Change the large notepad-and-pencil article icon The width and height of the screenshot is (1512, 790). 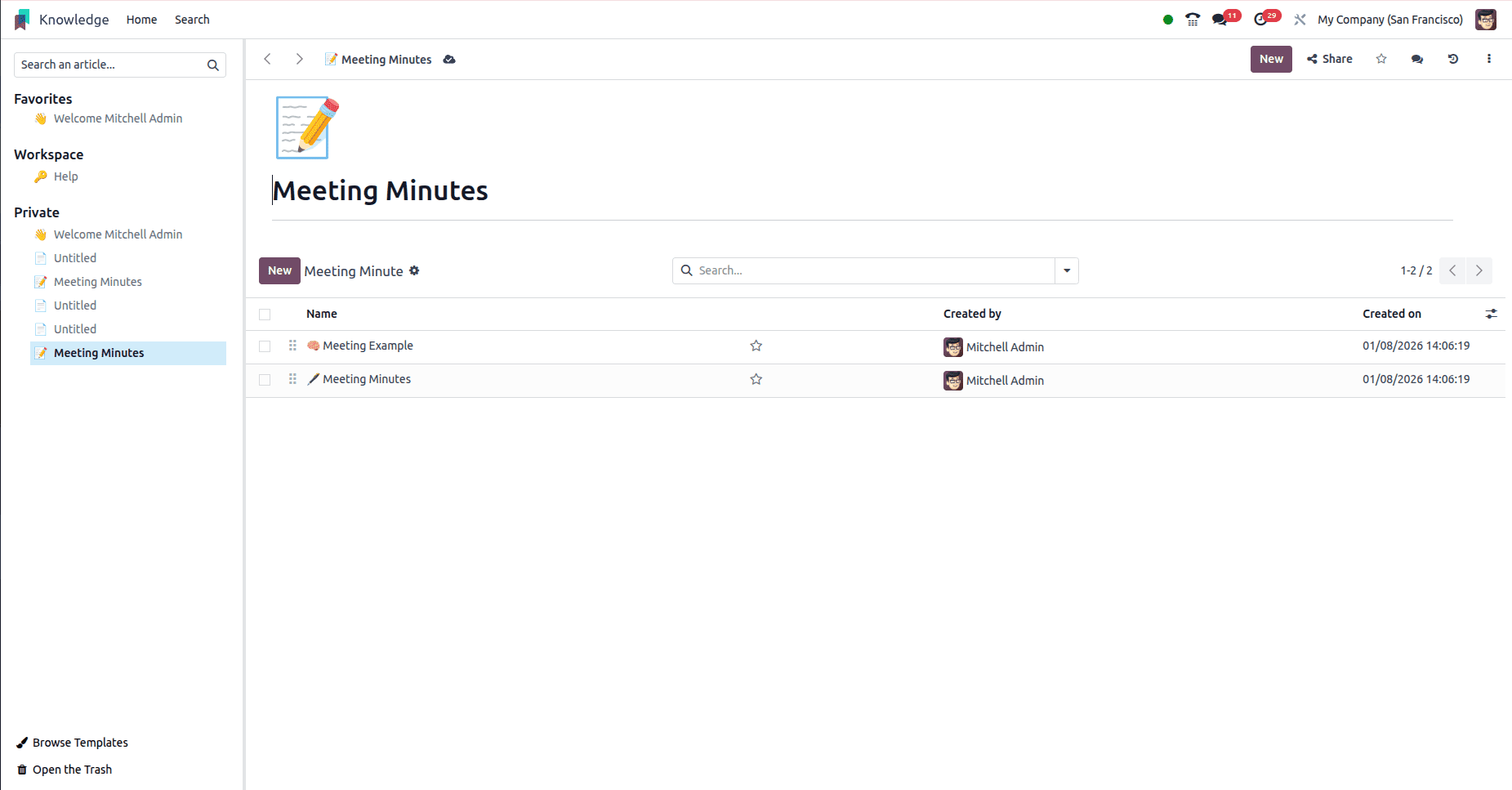coord(306,127)
